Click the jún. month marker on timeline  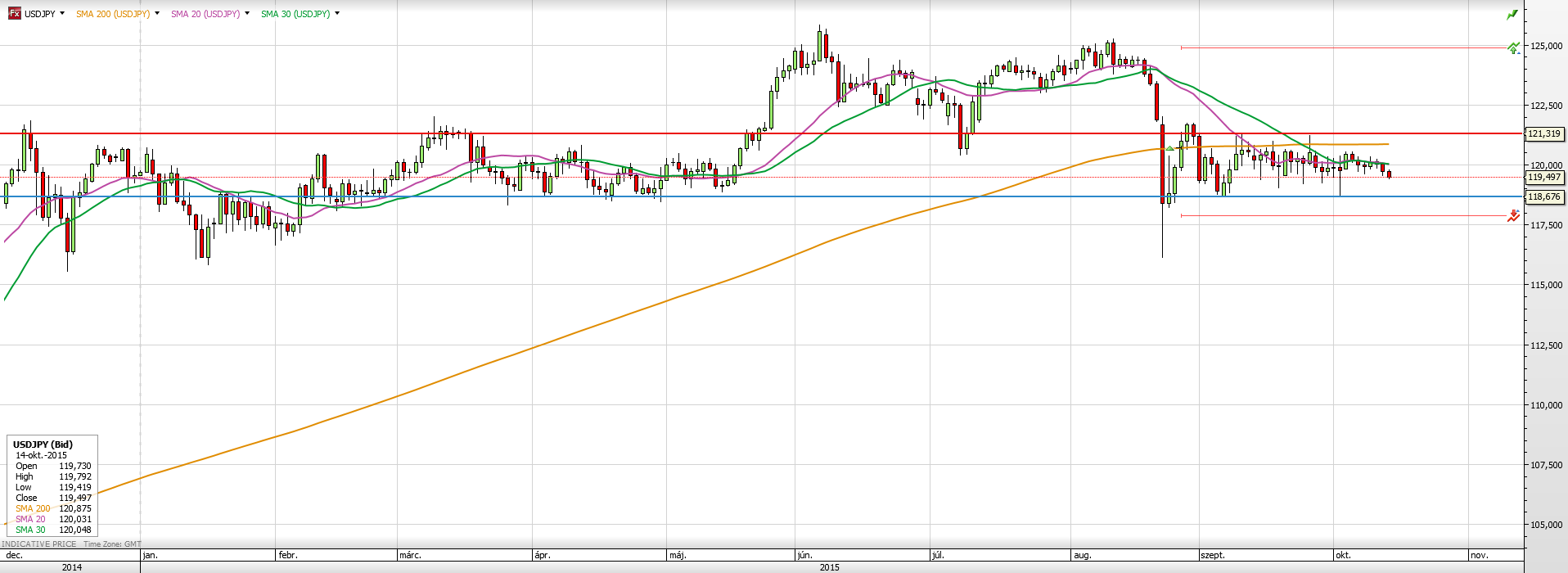[x=804, y=555]
